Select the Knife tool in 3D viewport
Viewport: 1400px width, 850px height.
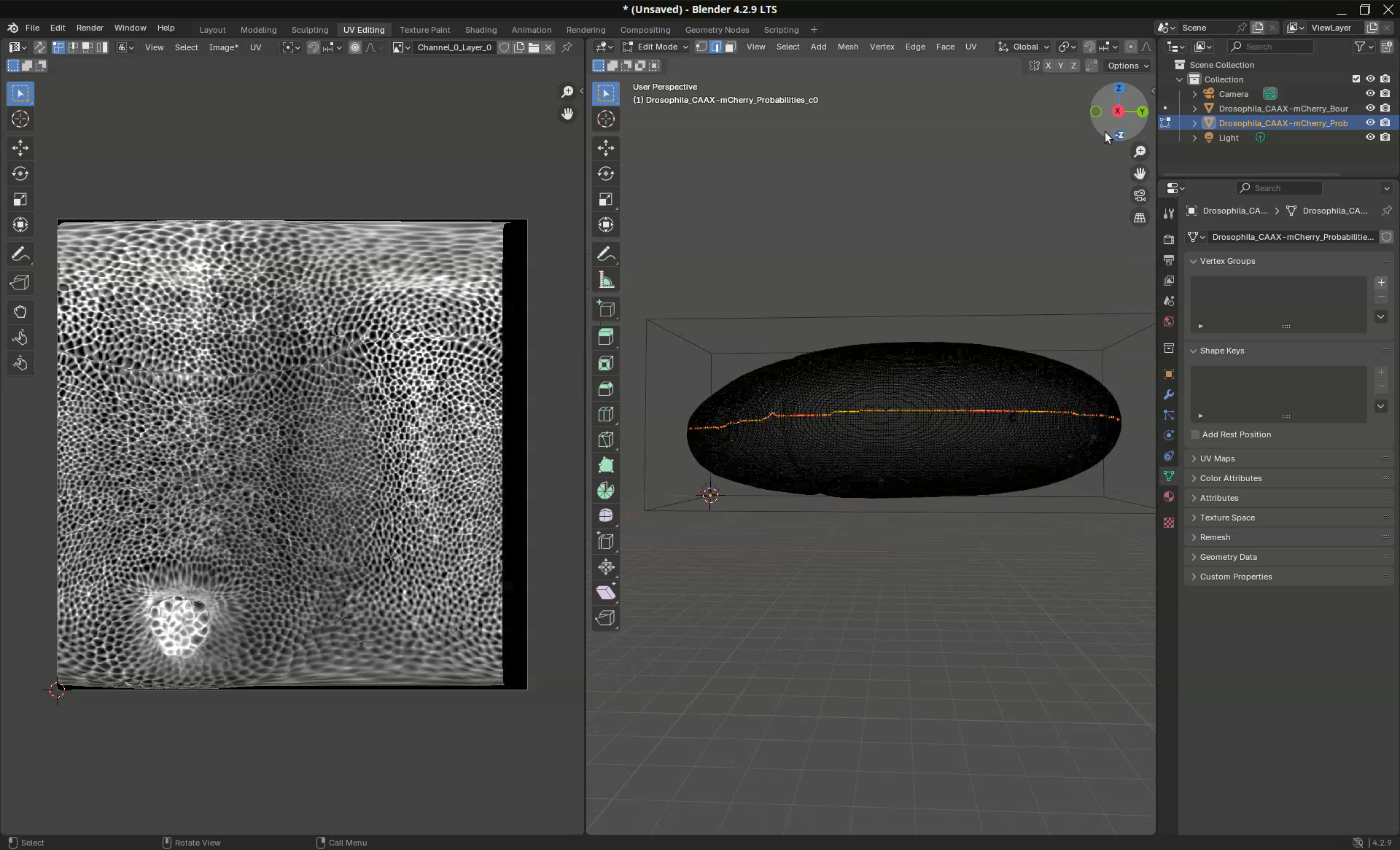605,440
